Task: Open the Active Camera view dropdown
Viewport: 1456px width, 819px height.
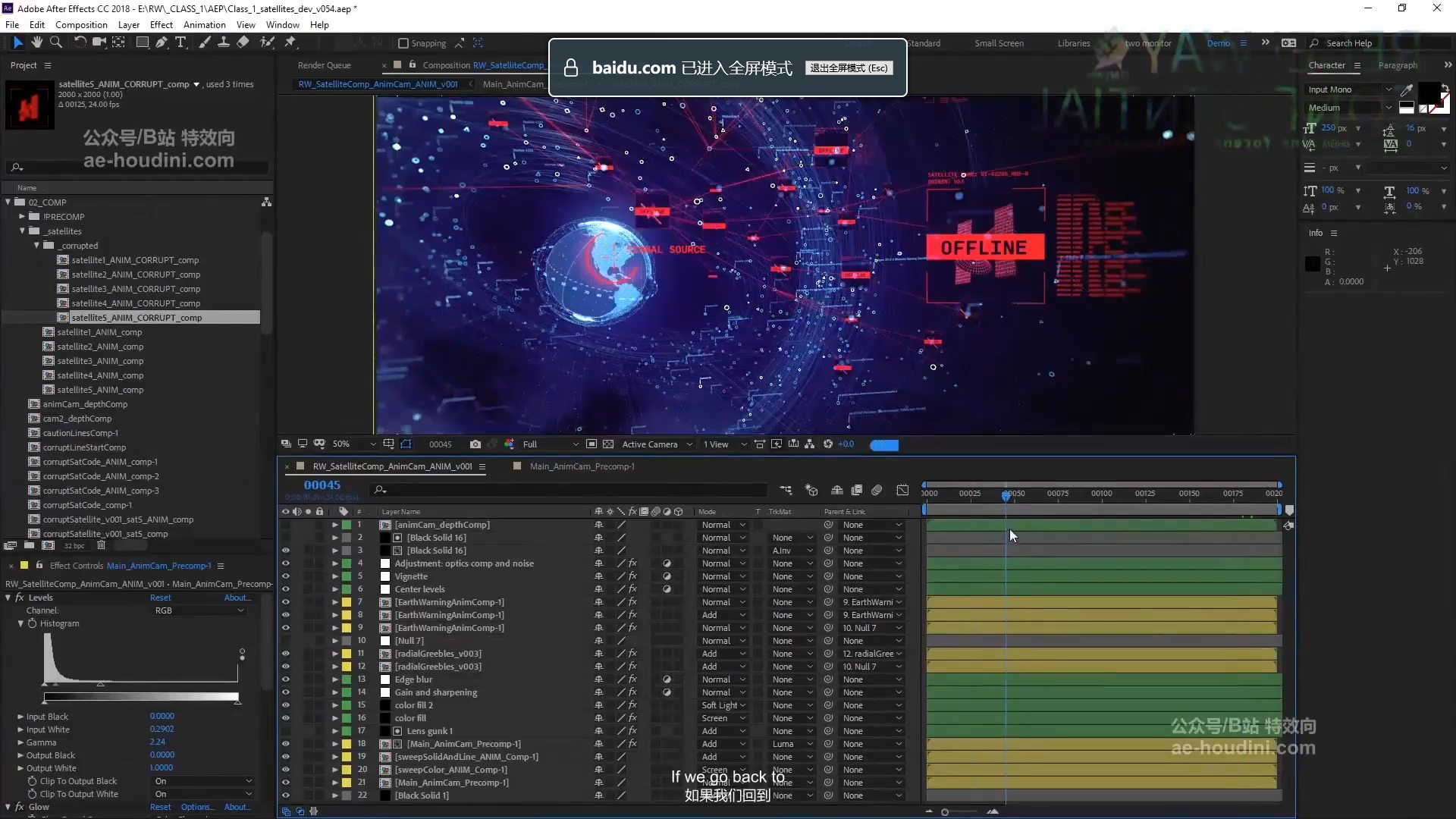Action: click(x=657, y=444)
